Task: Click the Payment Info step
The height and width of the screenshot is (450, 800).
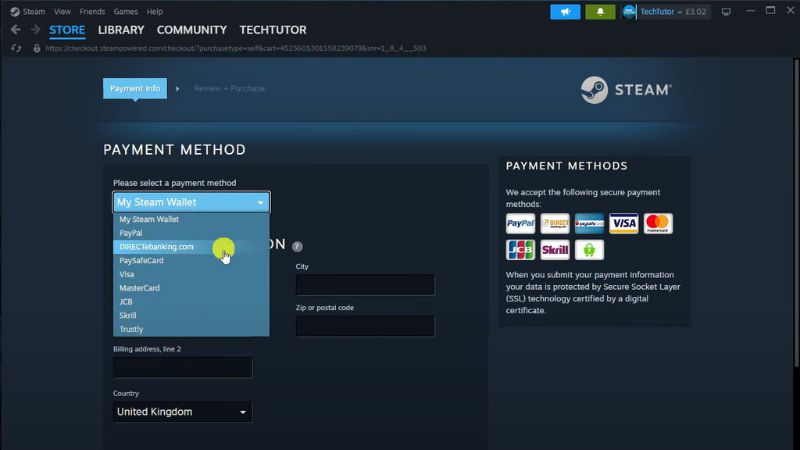Action: pos(134,89)
